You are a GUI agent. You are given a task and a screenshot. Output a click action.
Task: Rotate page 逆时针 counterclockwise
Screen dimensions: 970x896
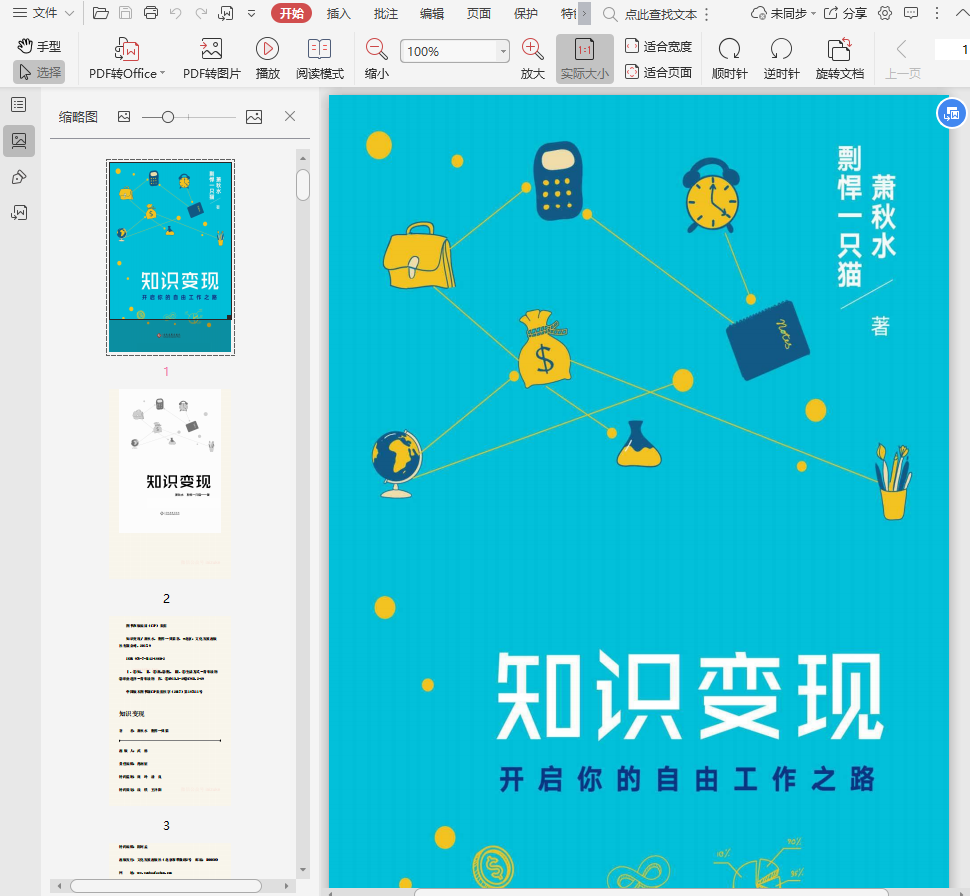(781, 59)
